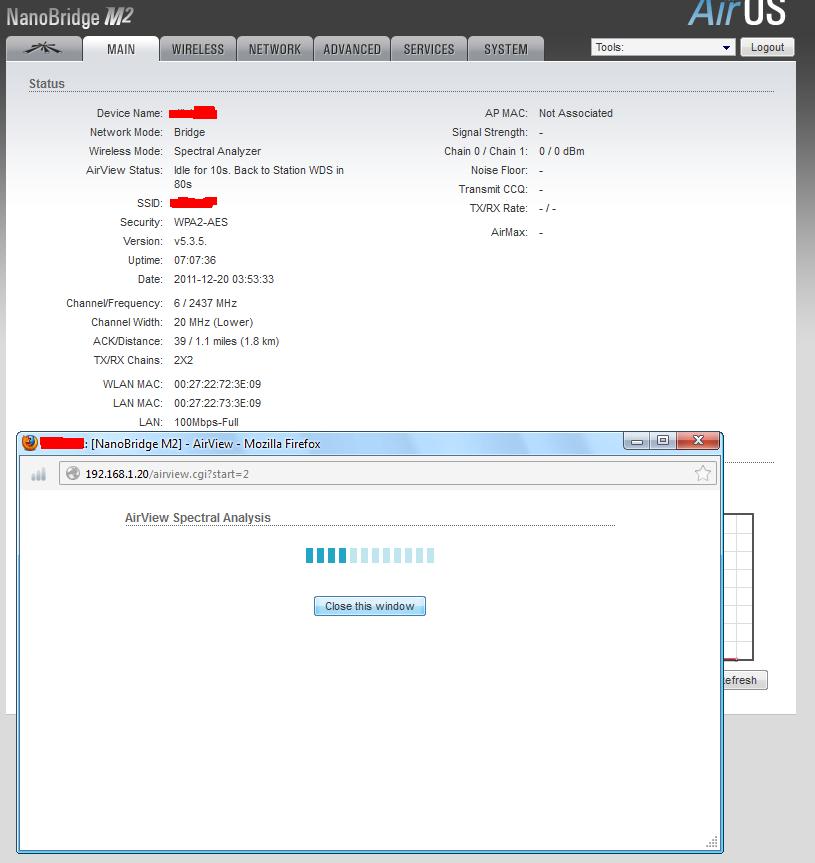The height and width of the screenshot is (863, 815).
Task: Click the uptime value 07:07:36
Action: 195,260
